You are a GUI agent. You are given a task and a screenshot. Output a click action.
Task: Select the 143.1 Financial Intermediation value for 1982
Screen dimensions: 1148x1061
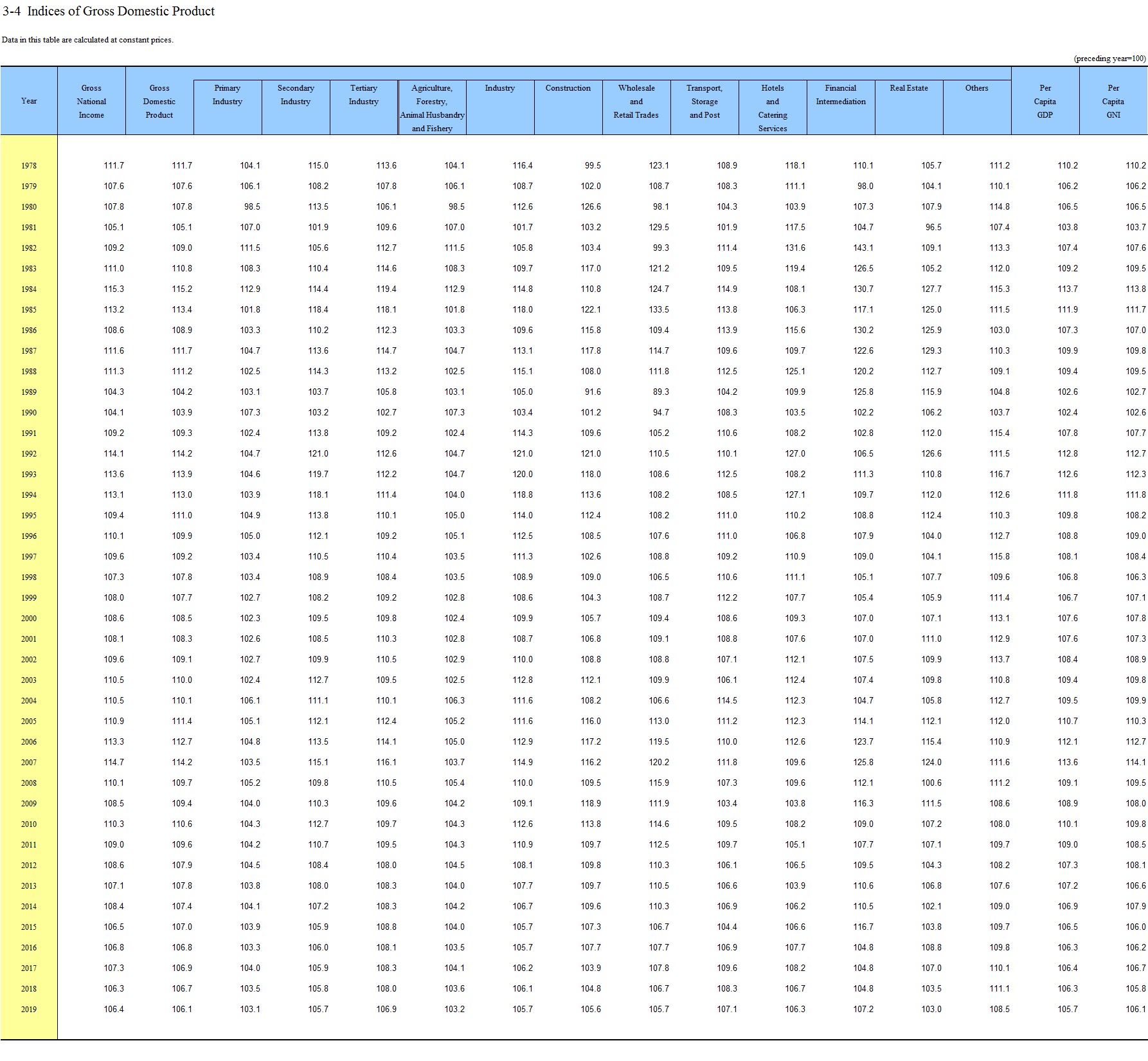863,248
